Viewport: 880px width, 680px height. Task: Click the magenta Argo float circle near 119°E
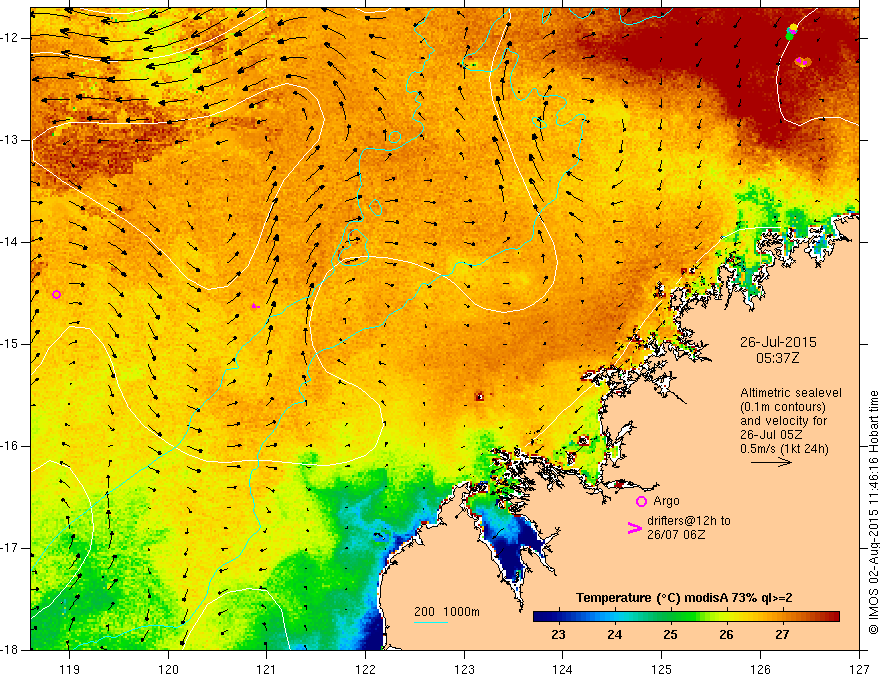coord(56,295)
